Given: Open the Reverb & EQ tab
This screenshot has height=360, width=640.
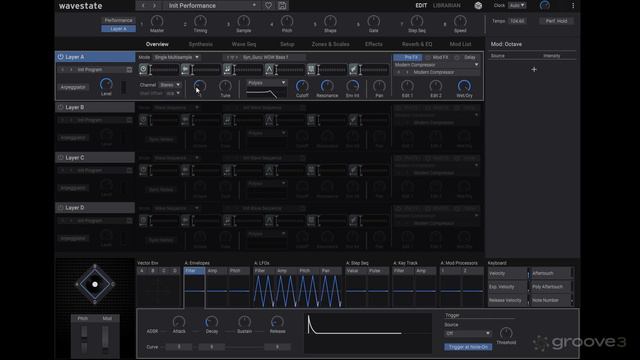Looking at the screenshot, I should (417, 44).
